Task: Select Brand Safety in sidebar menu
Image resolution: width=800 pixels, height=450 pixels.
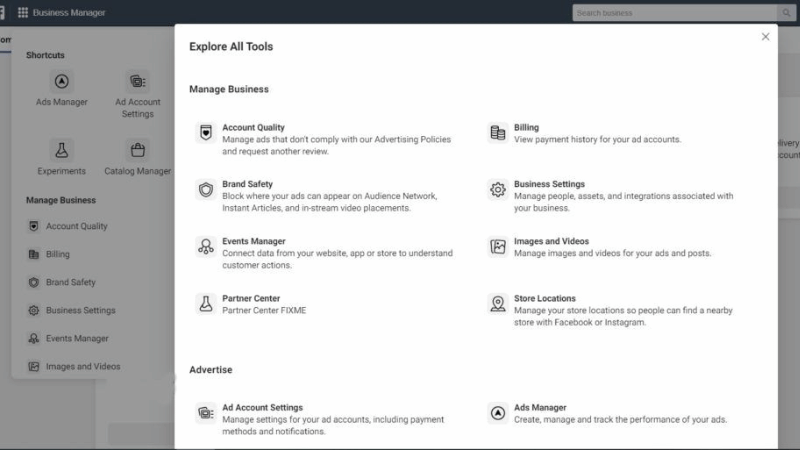Action: (70, 282)
